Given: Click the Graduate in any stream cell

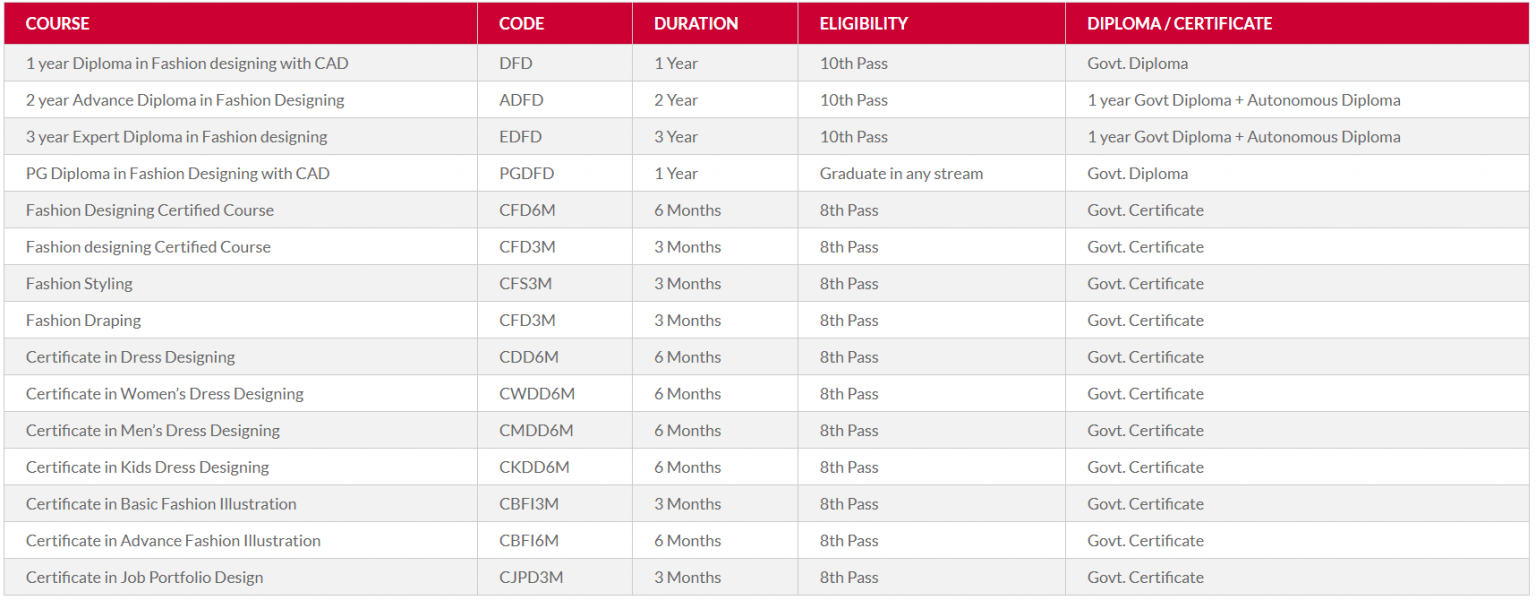Looking at the screenshot, I should pos(932,173).
